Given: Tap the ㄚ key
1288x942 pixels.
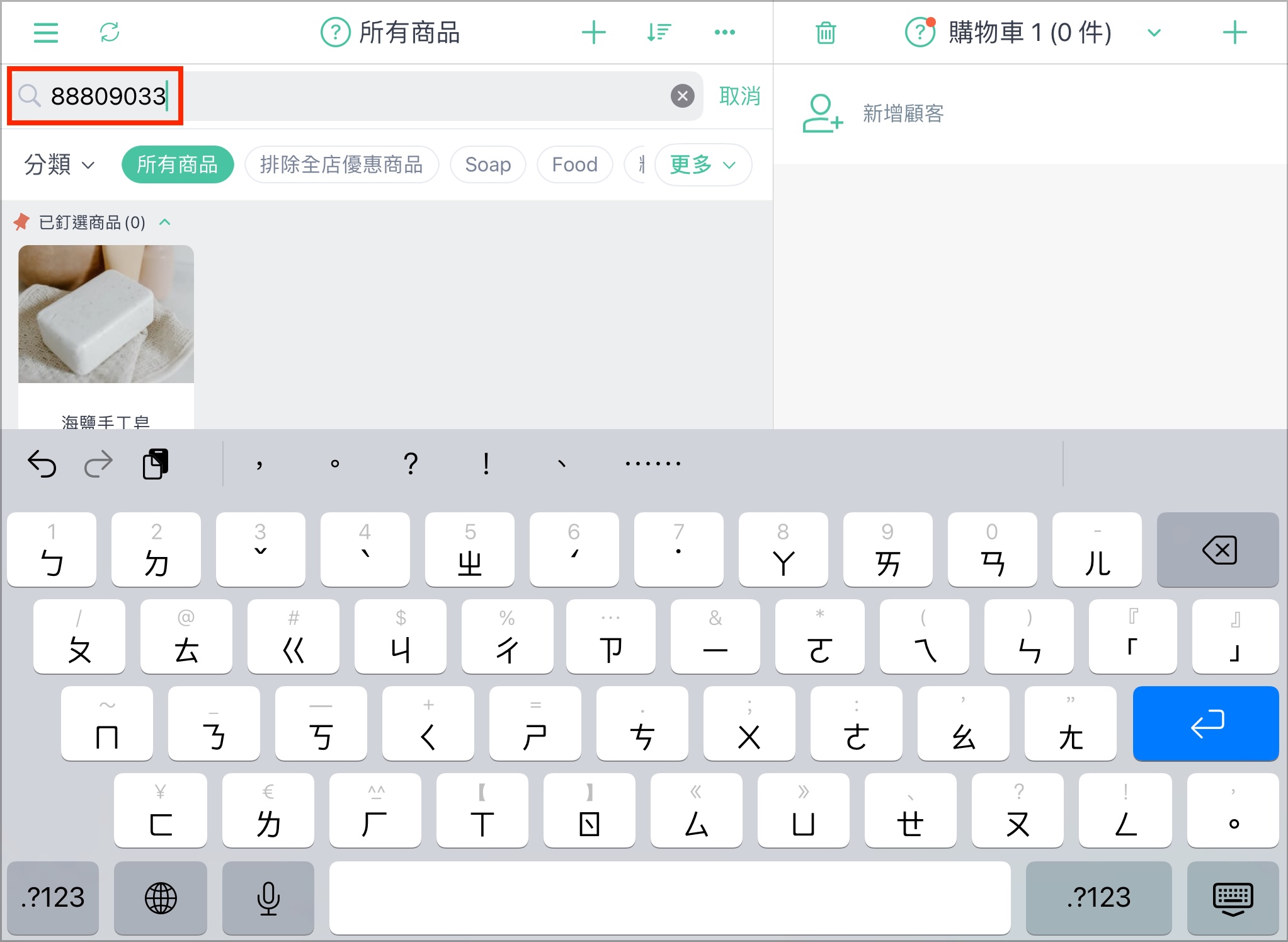Looking at the screenshot, I should pyautogui.click(x=783, y=549).
